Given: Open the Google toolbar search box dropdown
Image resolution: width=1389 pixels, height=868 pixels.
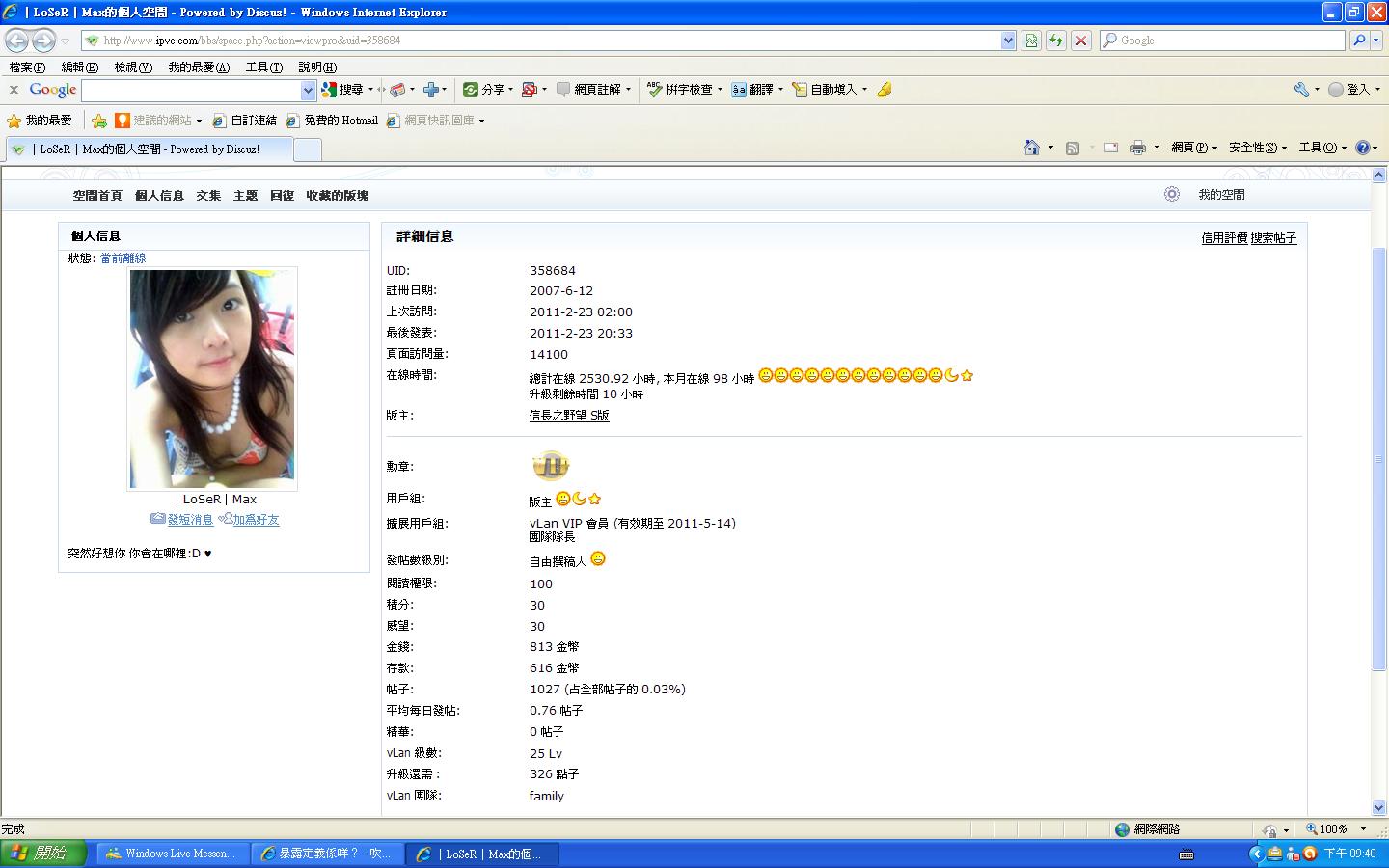Looking at the screenshot, I should point(308,90).
